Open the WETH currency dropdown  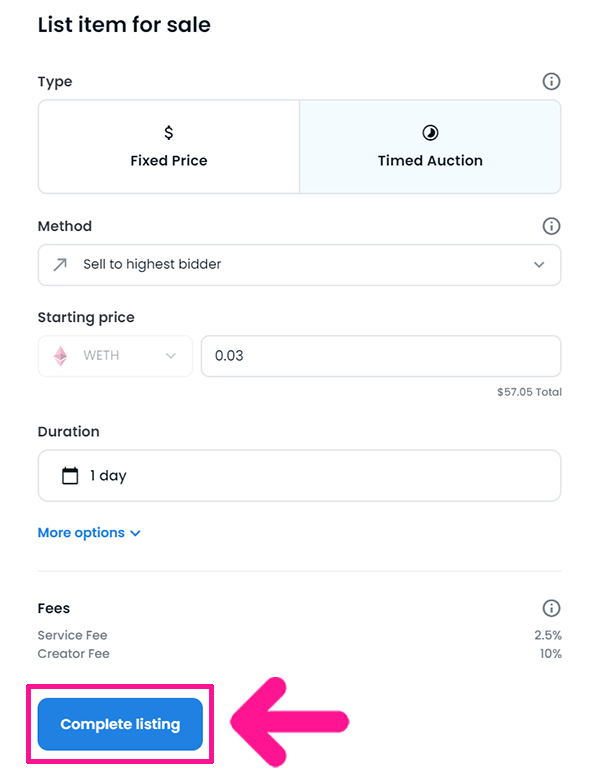115,356
